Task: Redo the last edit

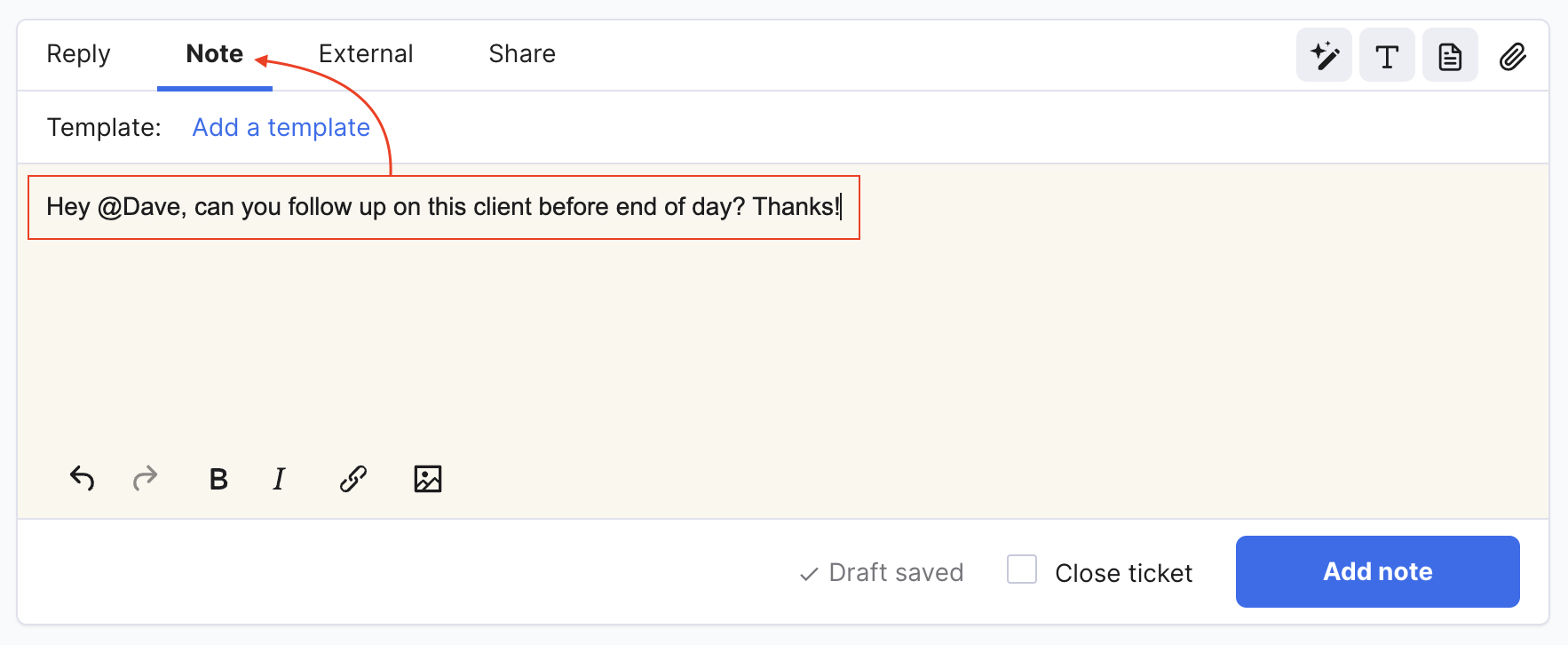Action: (x=146, y=479)
